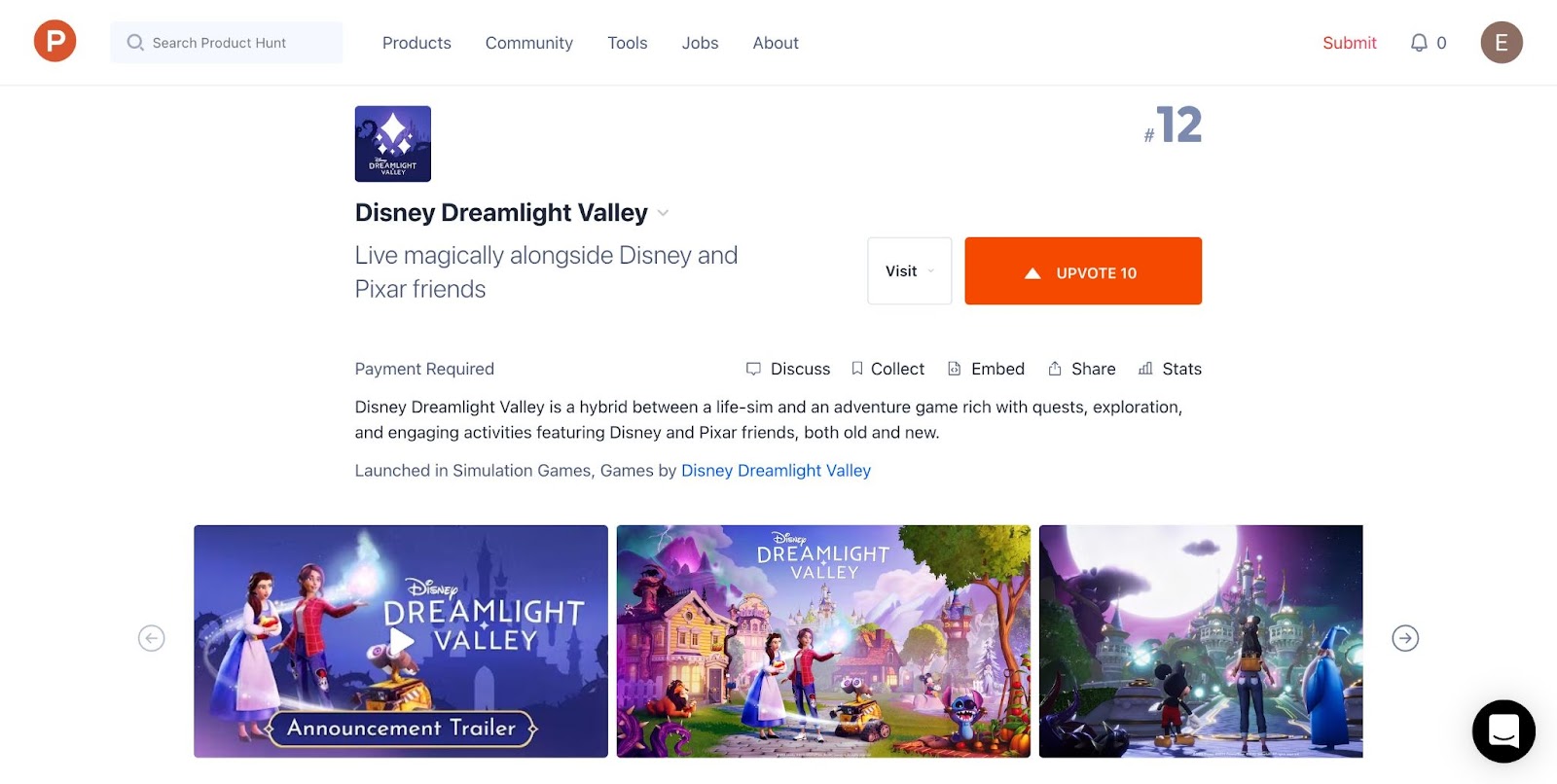
Task: Open the notifications bell icon
Action: [1419, 43]
